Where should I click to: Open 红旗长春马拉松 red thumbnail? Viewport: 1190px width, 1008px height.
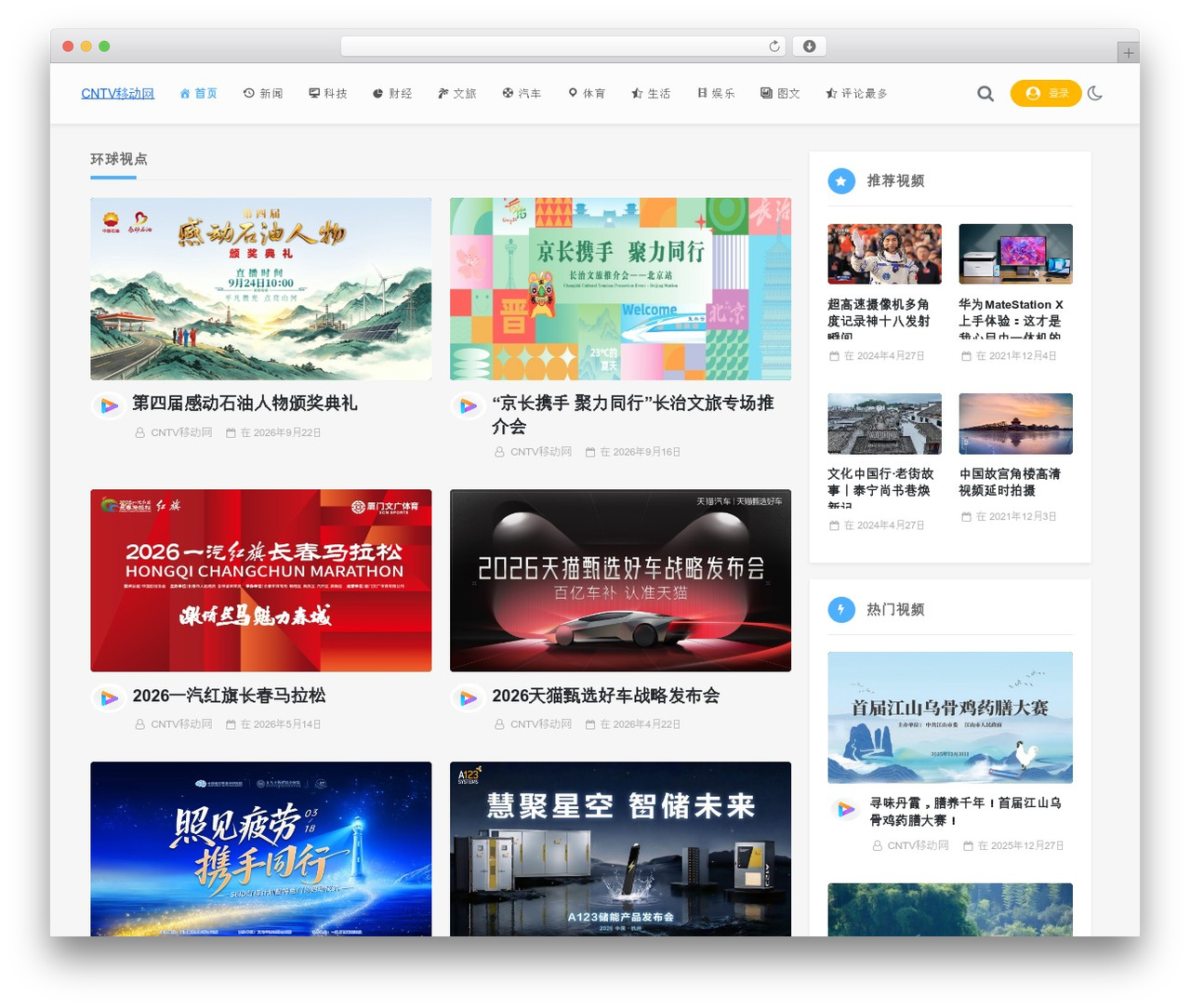[x=261, y=580]
